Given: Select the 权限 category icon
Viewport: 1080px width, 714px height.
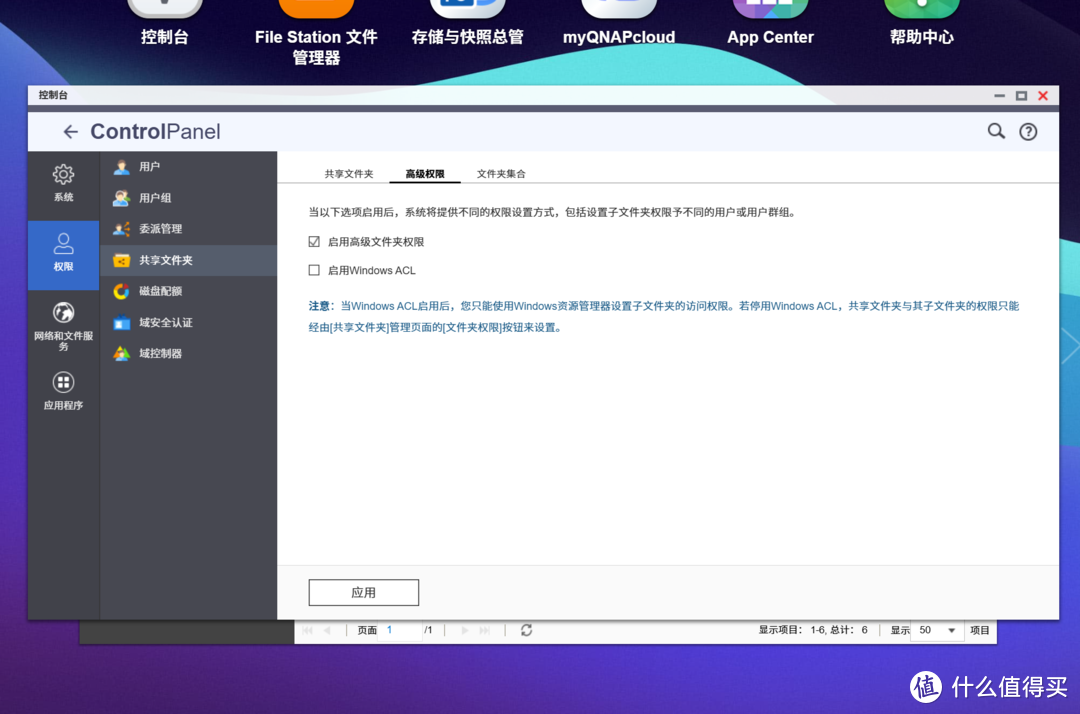Looking at the screenshot, I should 63,244.
